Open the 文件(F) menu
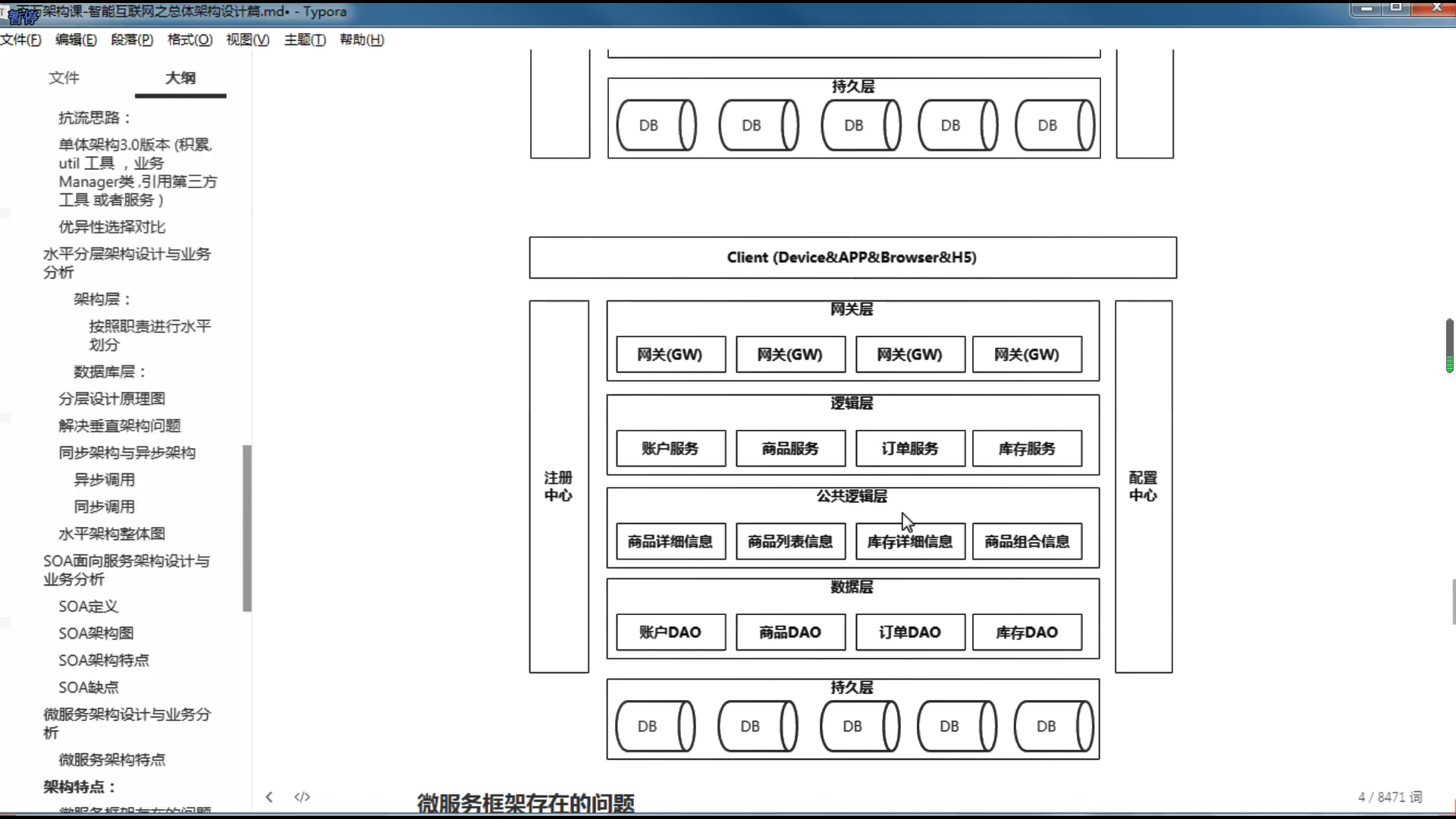The height and width of the screenshot is (819, 1456). pos(20,39)
